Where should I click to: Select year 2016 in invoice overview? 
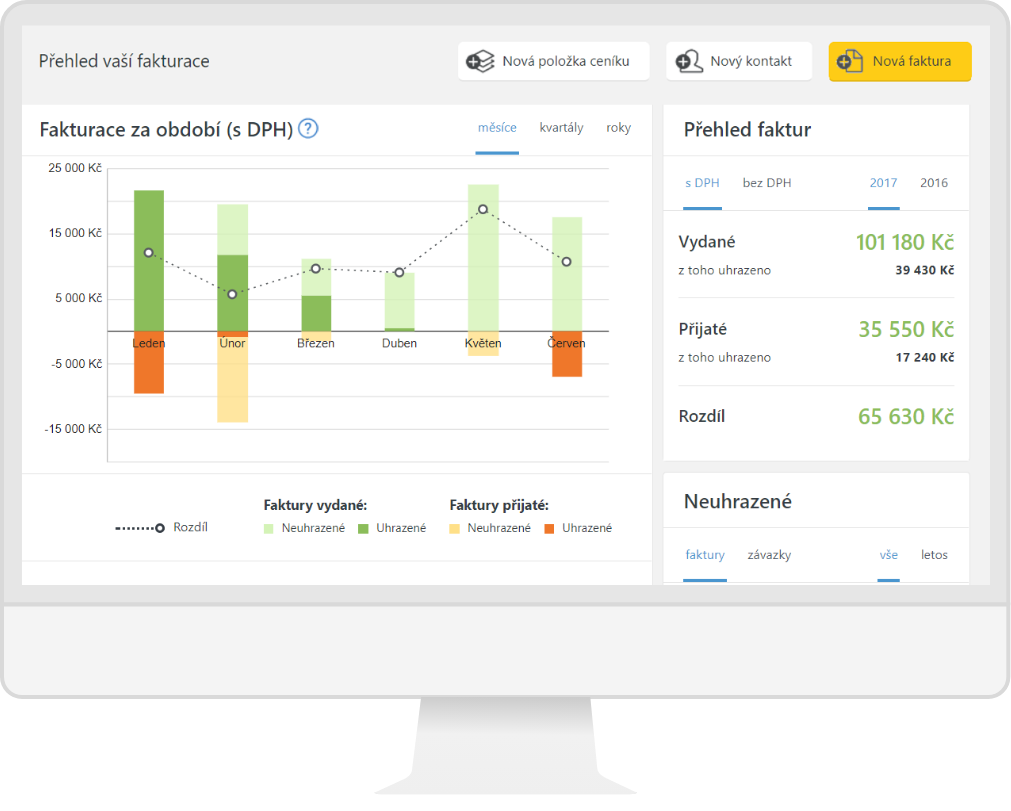[933, 183]
